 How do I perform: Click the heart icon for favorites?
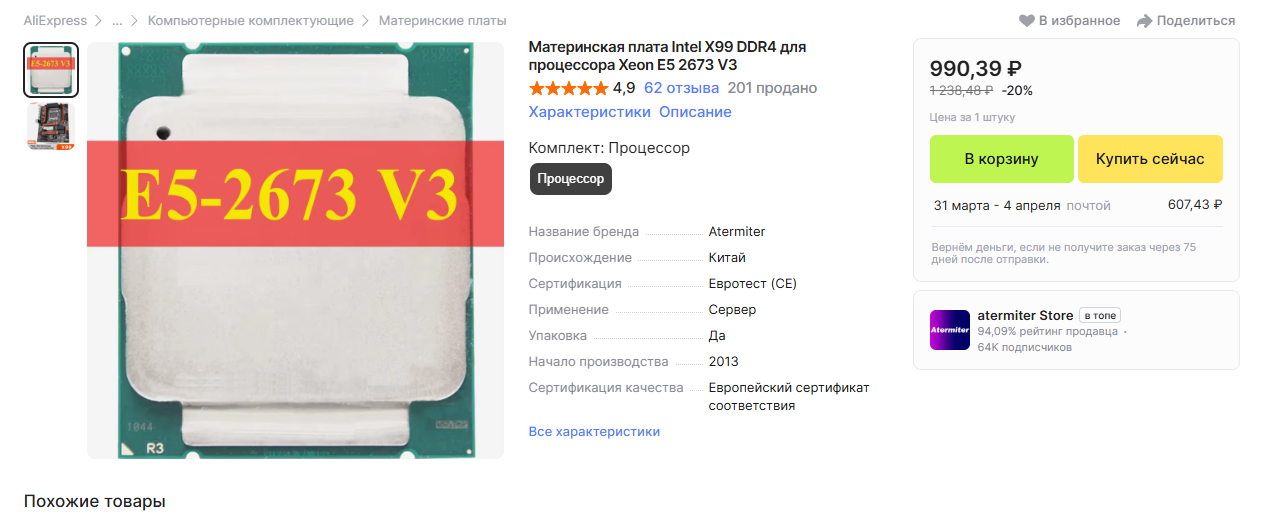(x=1027, y=21)
